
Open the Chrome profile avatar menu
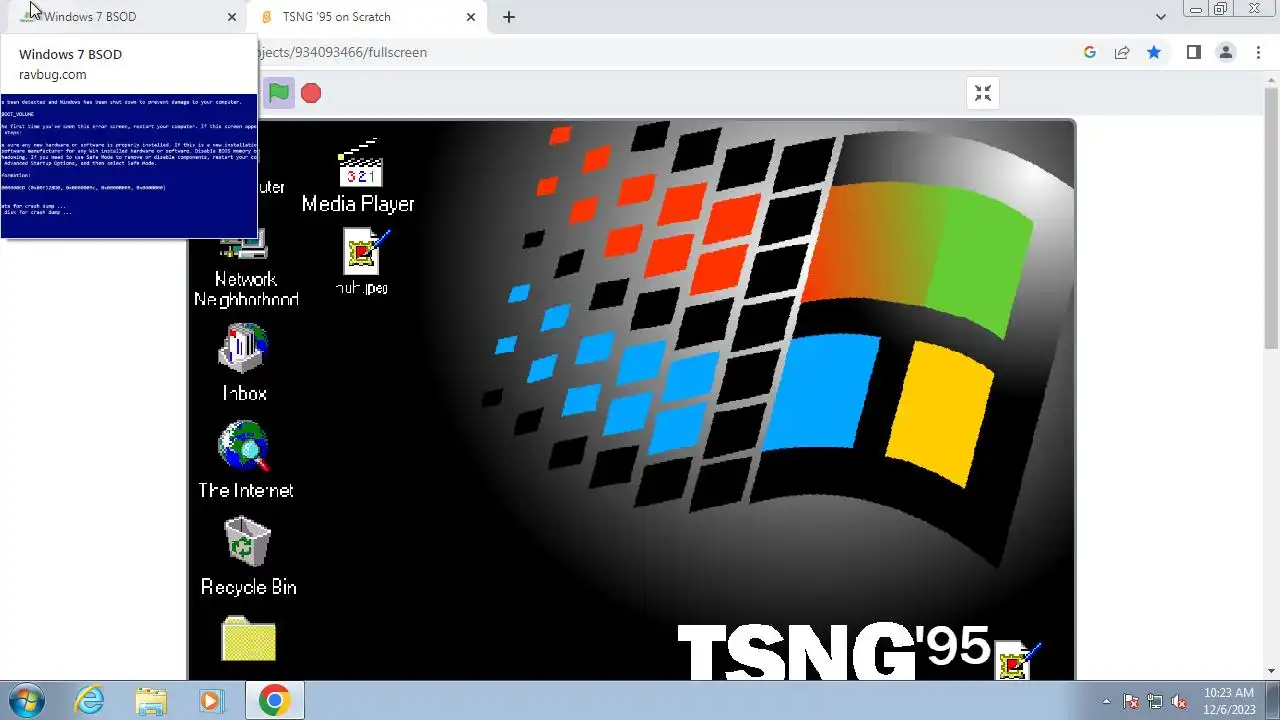1225,52
